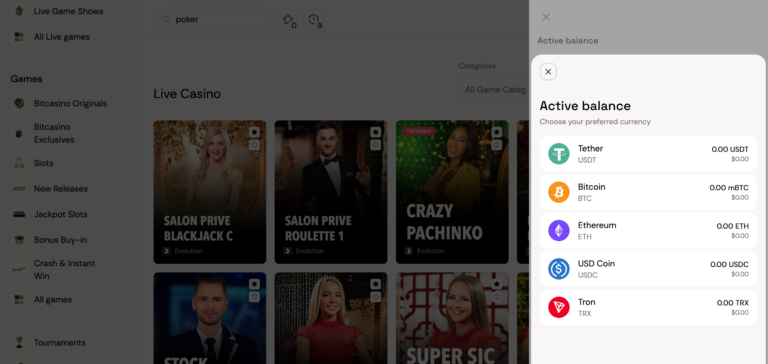Open All Live games in sidebar
This screenshot has height=364, width=768.
pos(62,37)
